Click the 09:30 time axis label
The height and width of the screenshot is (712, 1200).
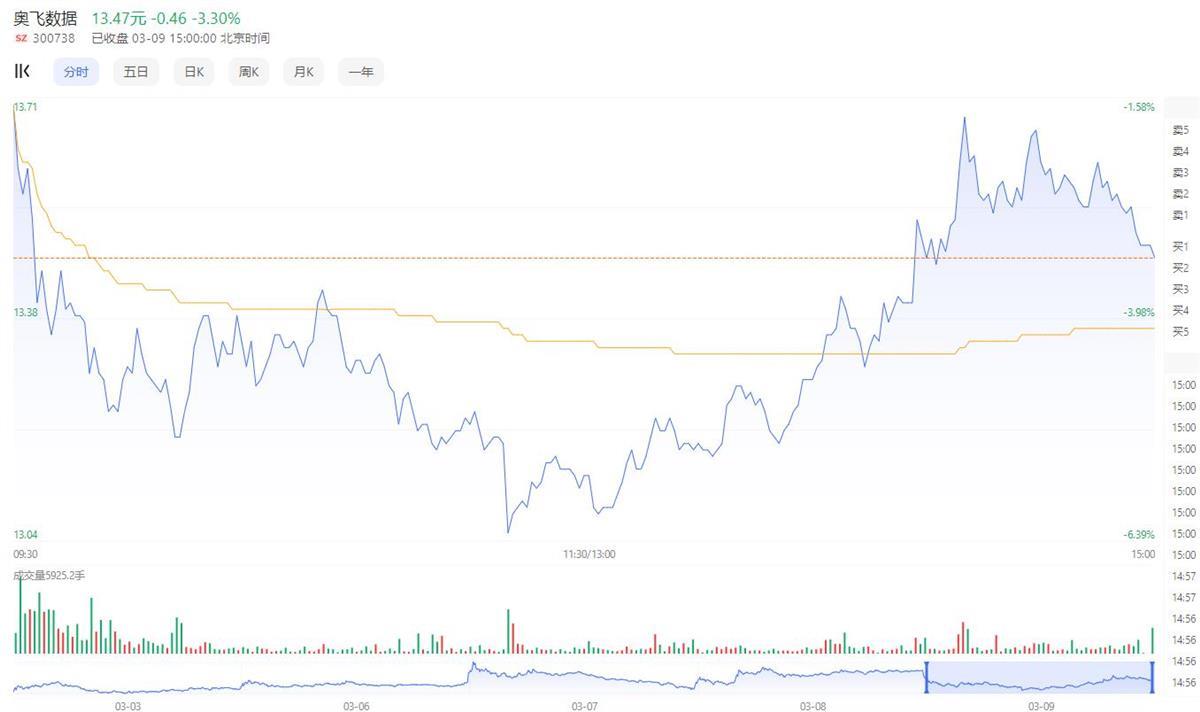pos(26,554)
